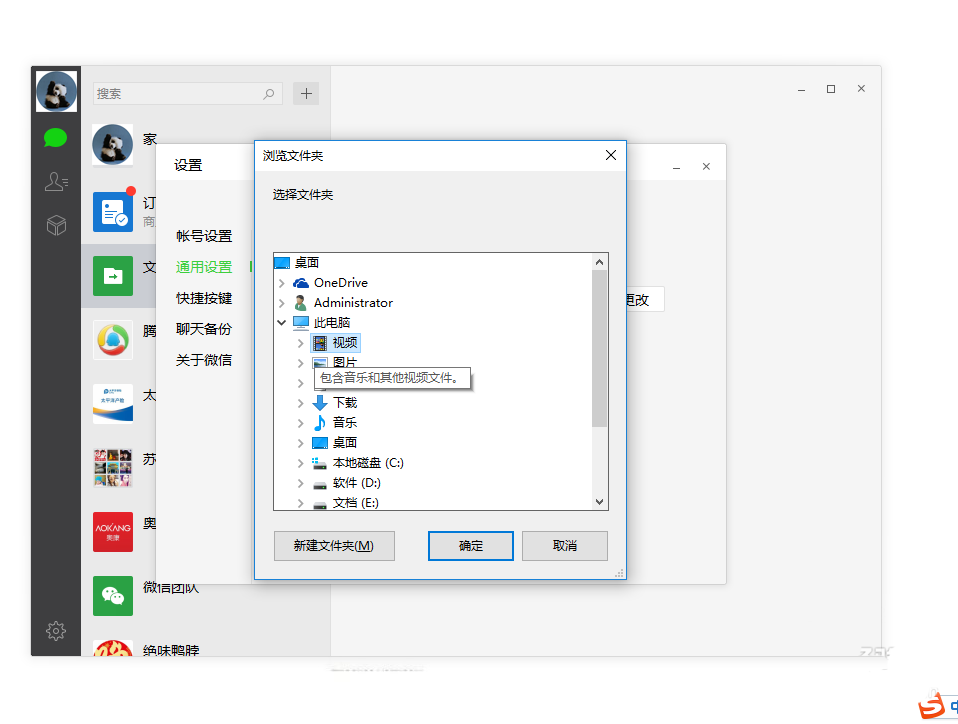Collapse the 此电脑 tree node
Screen dimensions: 958x724
tap(283, 322)
